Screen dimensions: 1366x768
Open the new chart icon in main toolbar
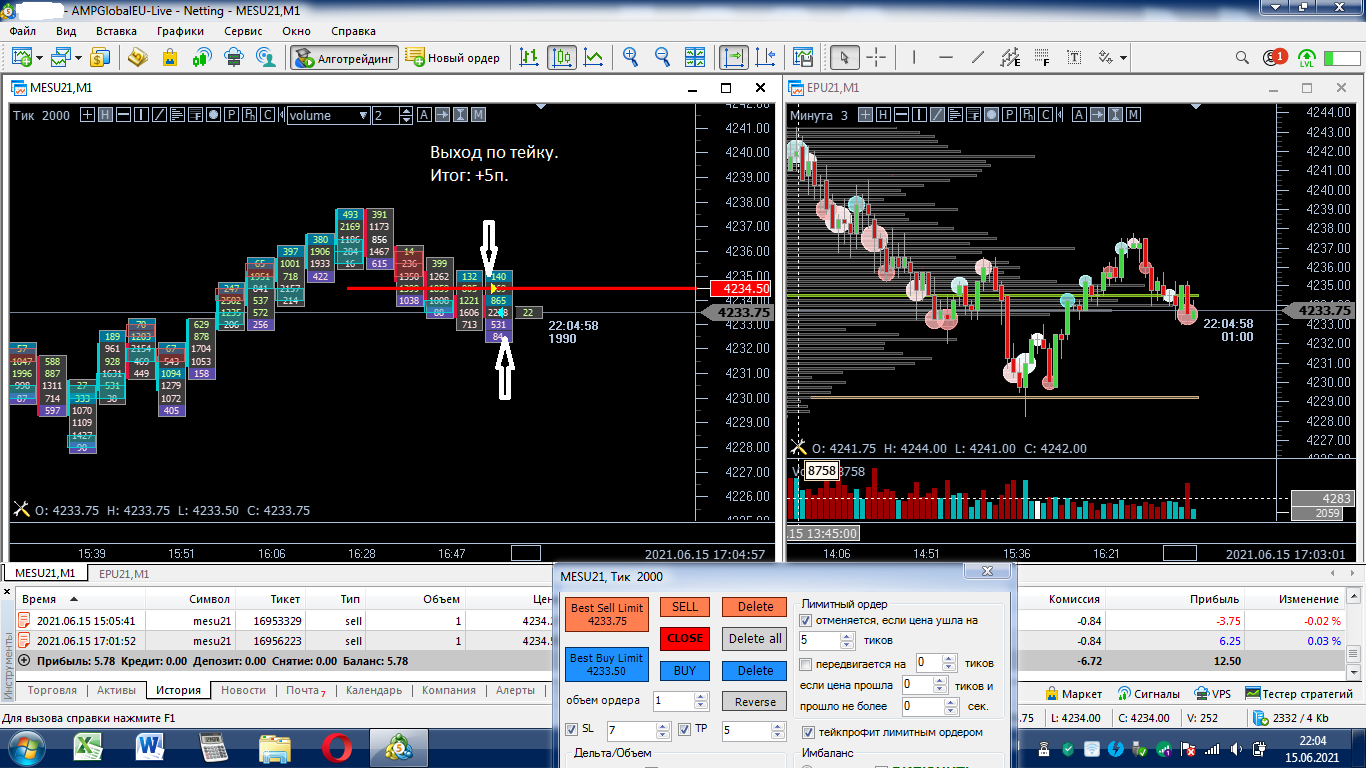(22, 57)
